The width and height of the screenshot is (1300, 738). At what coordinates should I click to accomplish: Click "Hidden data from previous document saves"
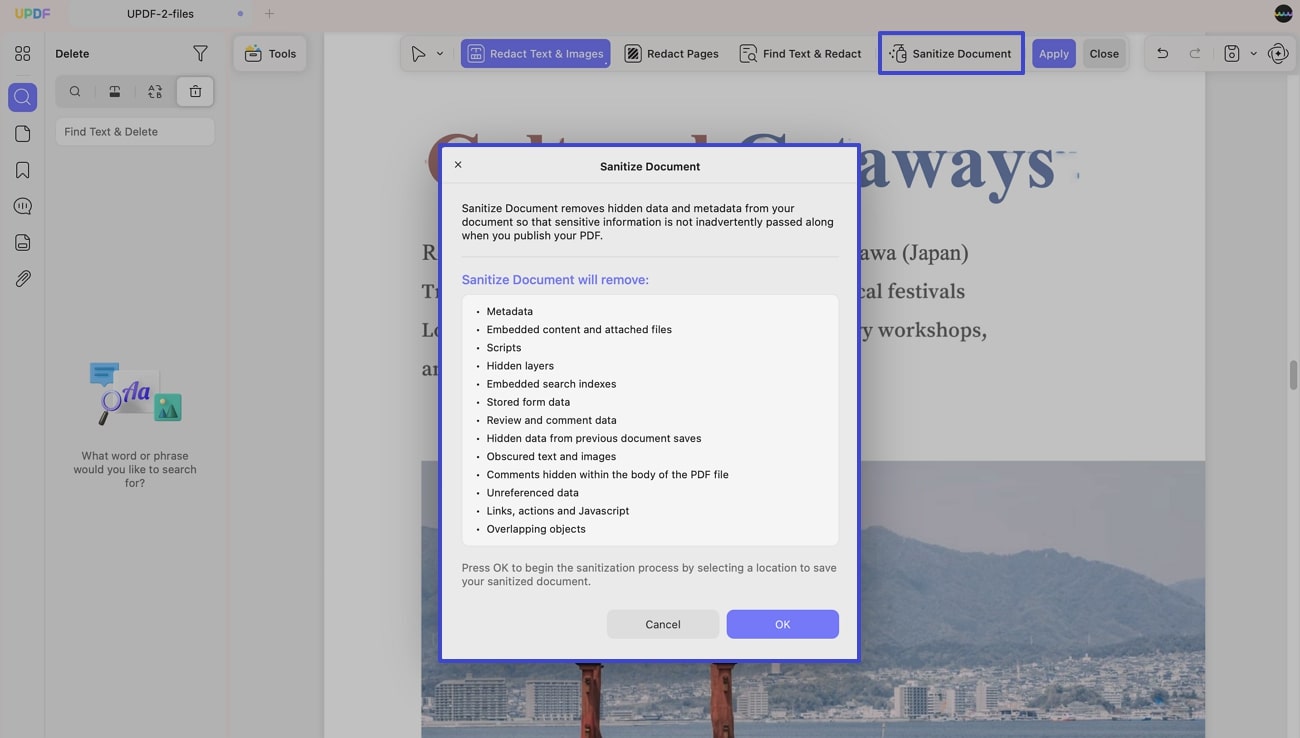click(594, 438)
